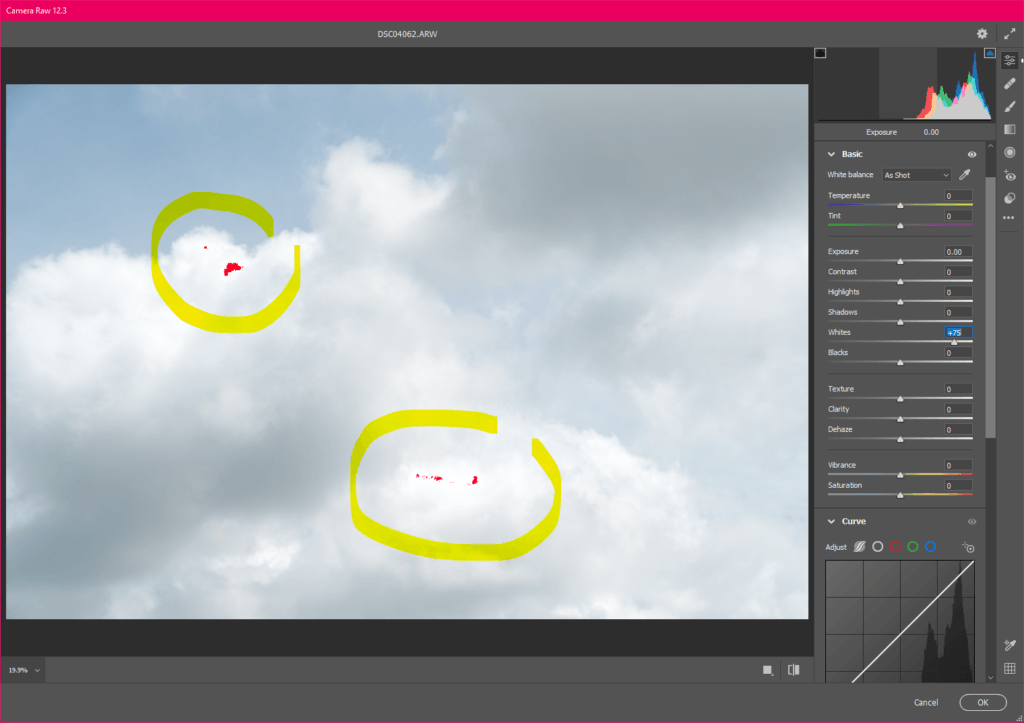Image resolution: width=1024 pixels, height=723 pixels.
Task: Focus the Whites +75 value field
Action: click(x=958, y=332)
